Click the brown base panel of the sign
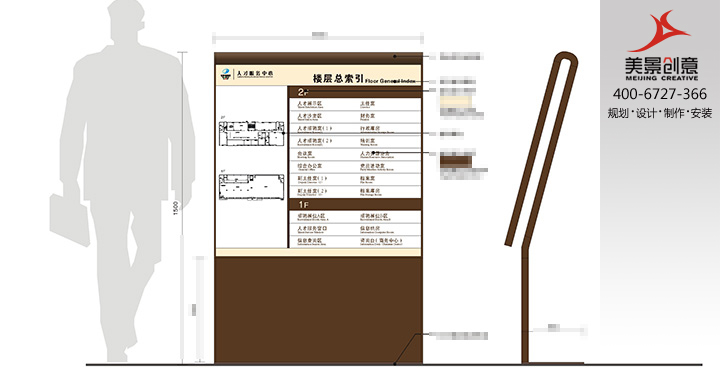 coord(319,310)
